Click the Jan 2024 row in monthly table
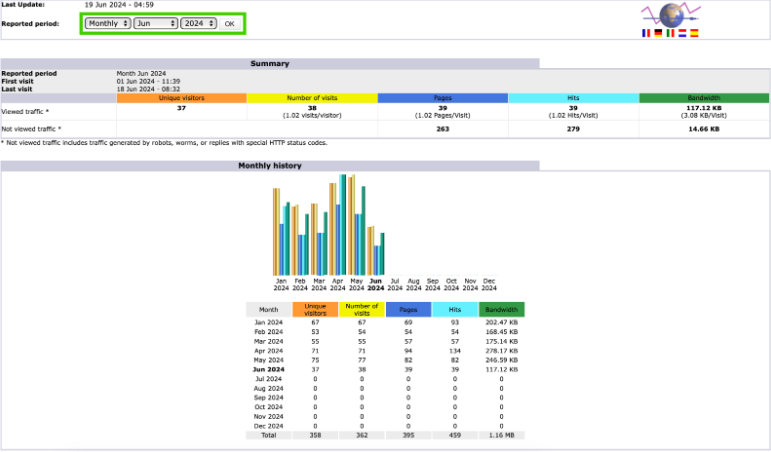Image resolution: width=771 pixels, height=452 pixels. coord(269,322)
